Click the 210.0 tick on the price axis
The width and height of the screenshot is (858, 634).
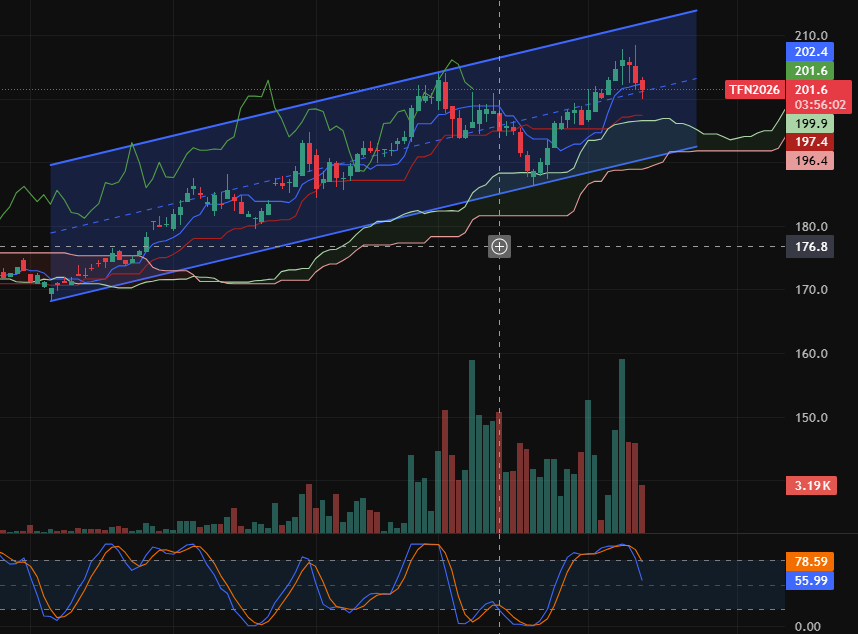pyautogui.click(x=811, y=34)
